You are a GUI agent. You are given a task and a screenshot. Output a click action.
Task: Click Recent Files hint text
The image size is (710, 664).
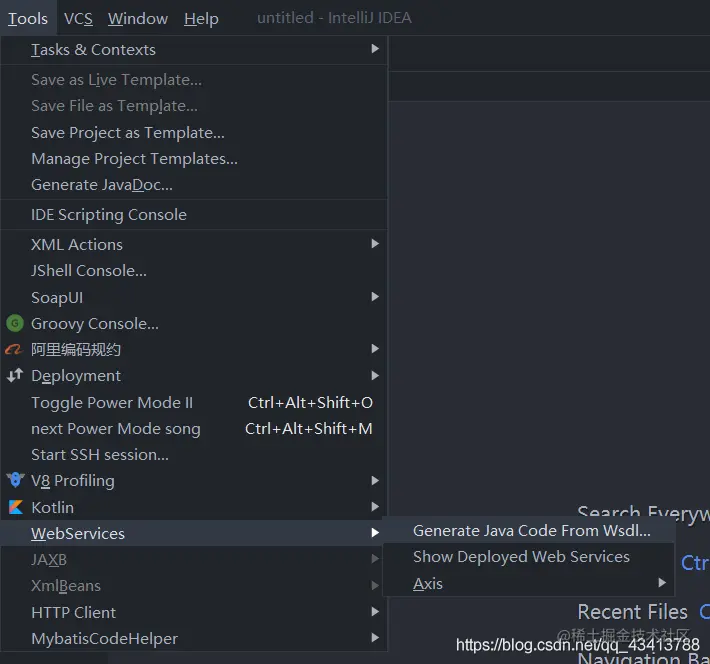(633, 612)
